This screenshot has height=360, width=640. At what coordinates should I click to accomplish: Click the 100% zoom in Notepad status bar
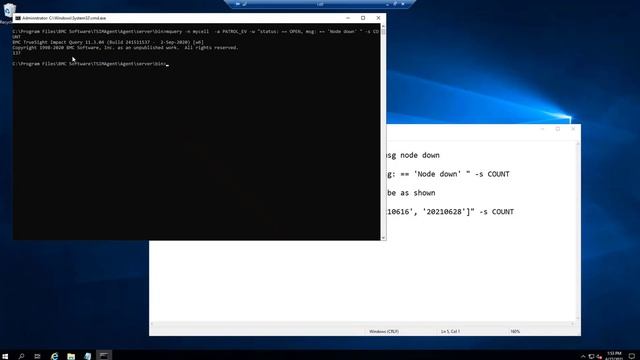pyautogui.click(x=515, y=331)
